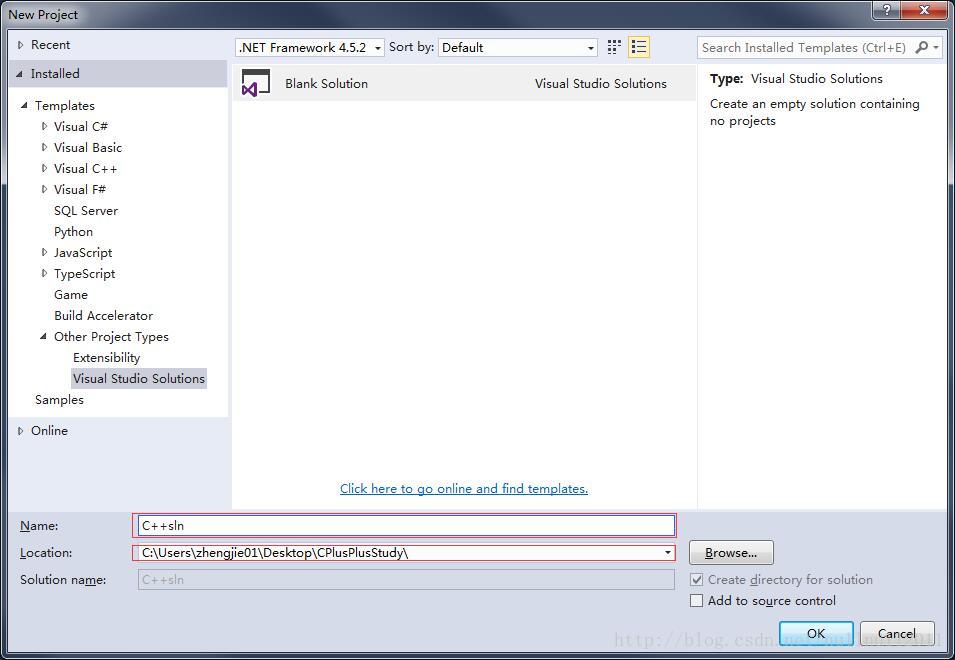
Task: Select Extensibility under Other Project Types
Action: [x=107, y=357]
